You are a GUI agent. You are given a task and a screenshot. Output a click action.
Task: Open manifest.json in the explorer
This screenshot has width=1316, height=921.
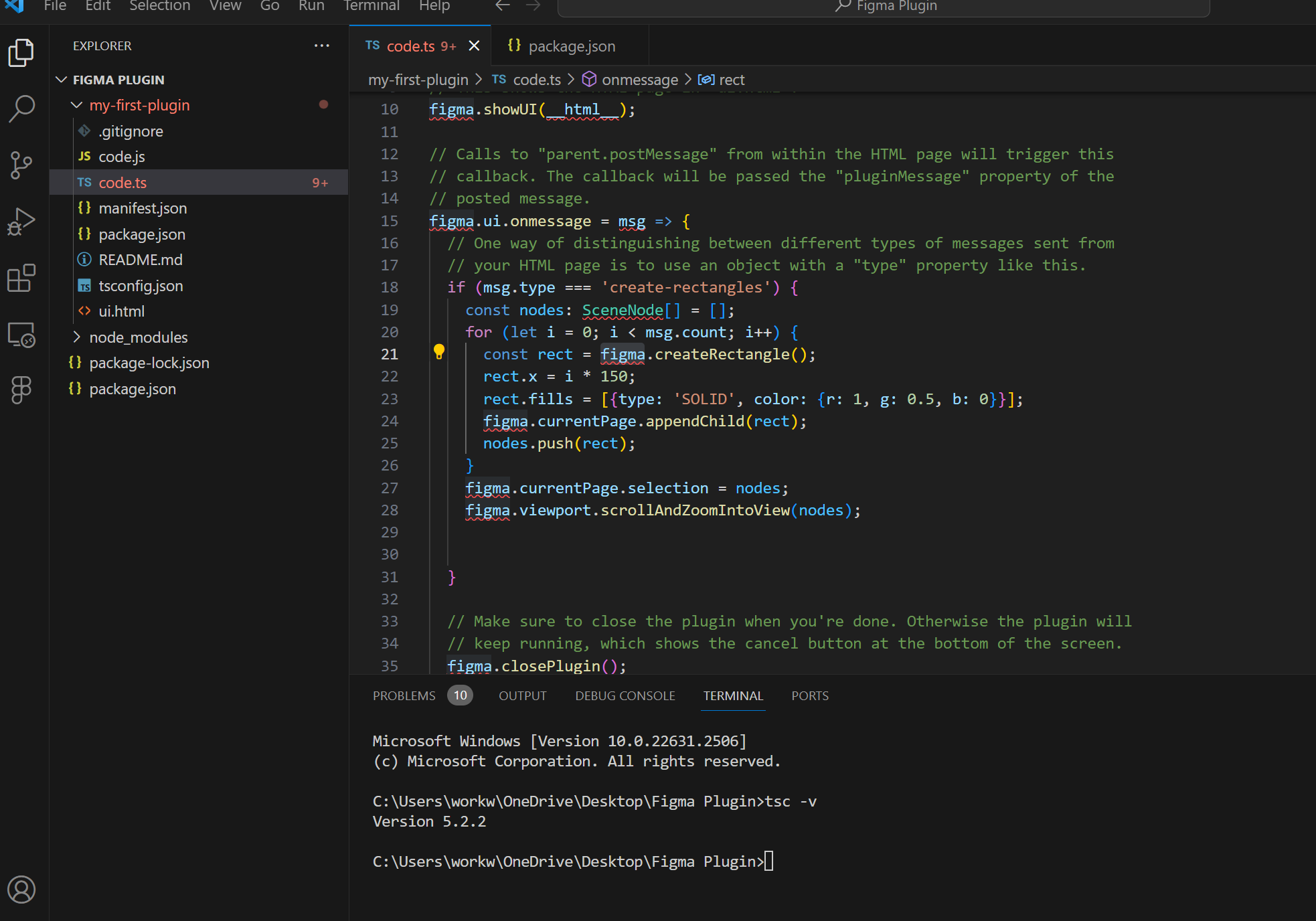point(143,208)
